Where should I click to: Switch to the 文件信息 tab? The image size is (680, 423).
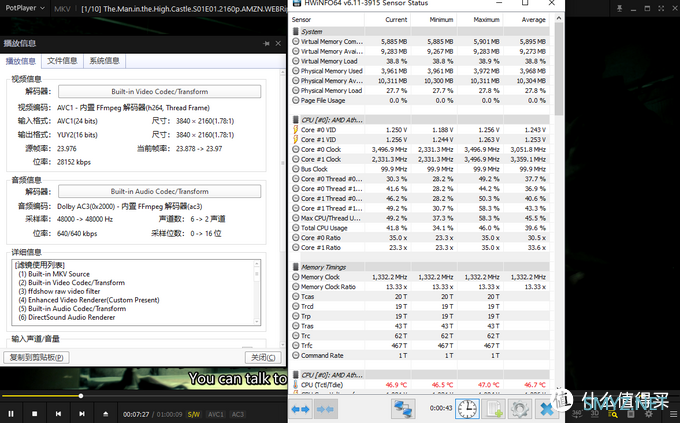[x=62, y=61]
